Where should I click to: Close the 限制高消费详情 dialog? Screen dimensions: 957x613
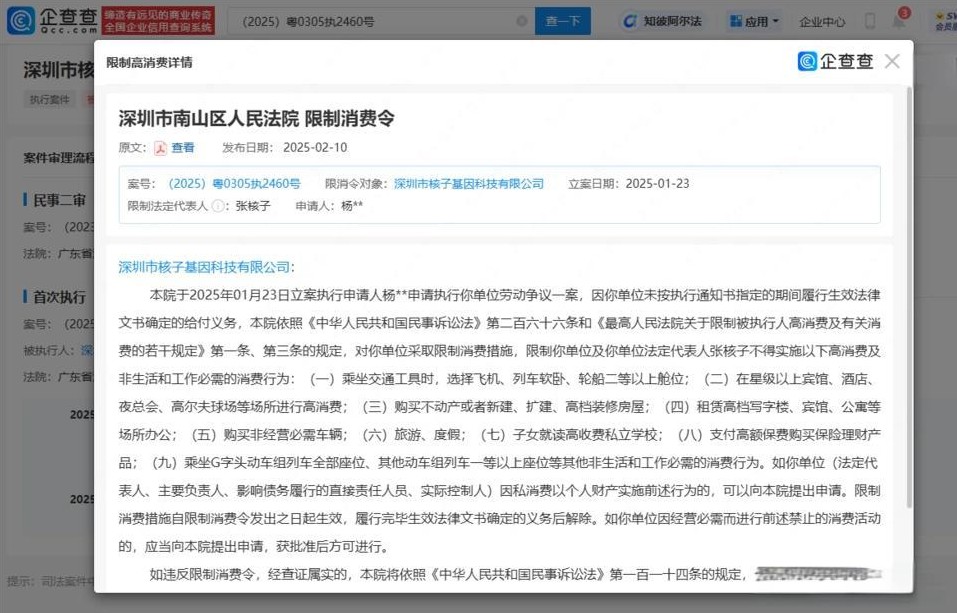click(x=892, y=61)
